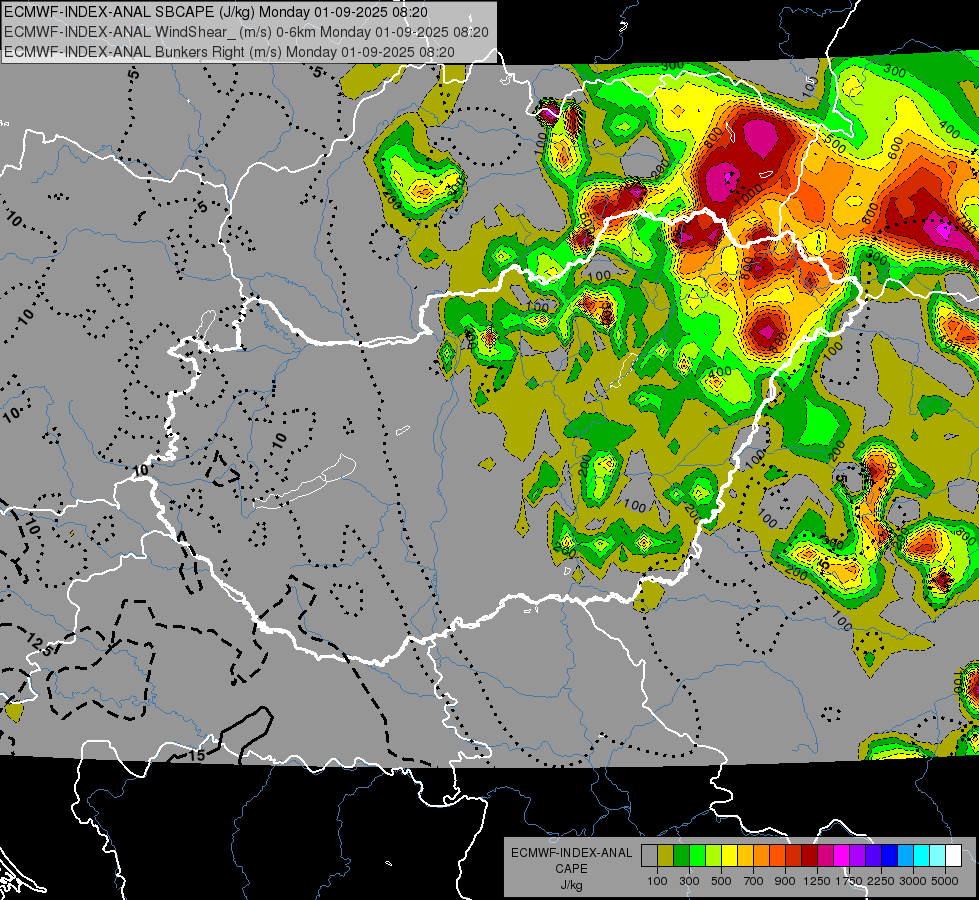Screen dimensions: 979x900
Task: Click the bright magenta legend swatch before 1750
Action: pyautogui.click(x=842, y=856)
